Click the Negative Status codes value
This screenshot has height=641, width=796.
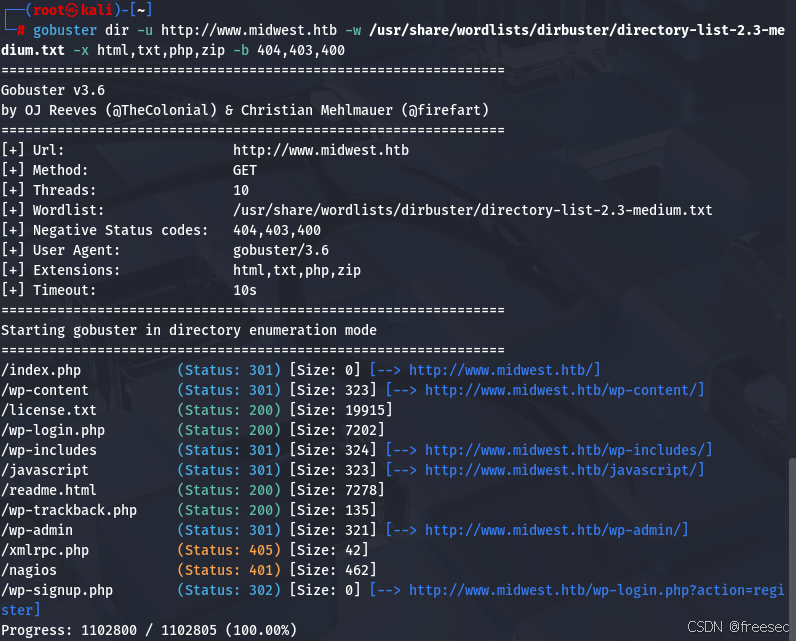coord(277,230)
